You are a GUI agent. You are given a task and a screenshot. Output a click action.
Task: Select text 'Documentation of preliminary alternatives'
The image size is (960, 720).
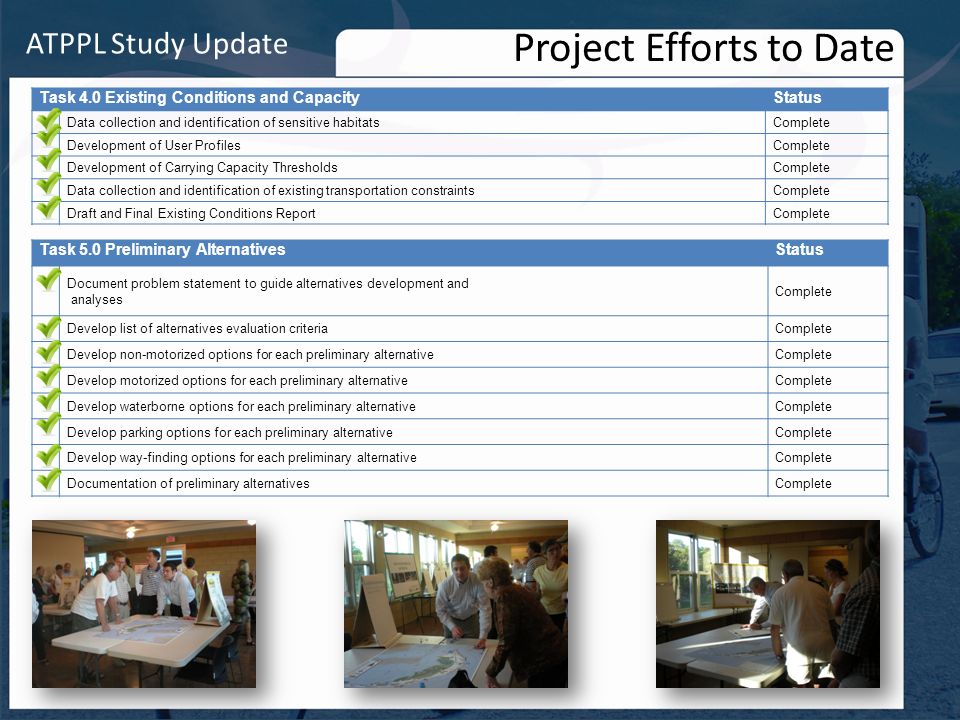pyautogui.click(x=188, y=484)
